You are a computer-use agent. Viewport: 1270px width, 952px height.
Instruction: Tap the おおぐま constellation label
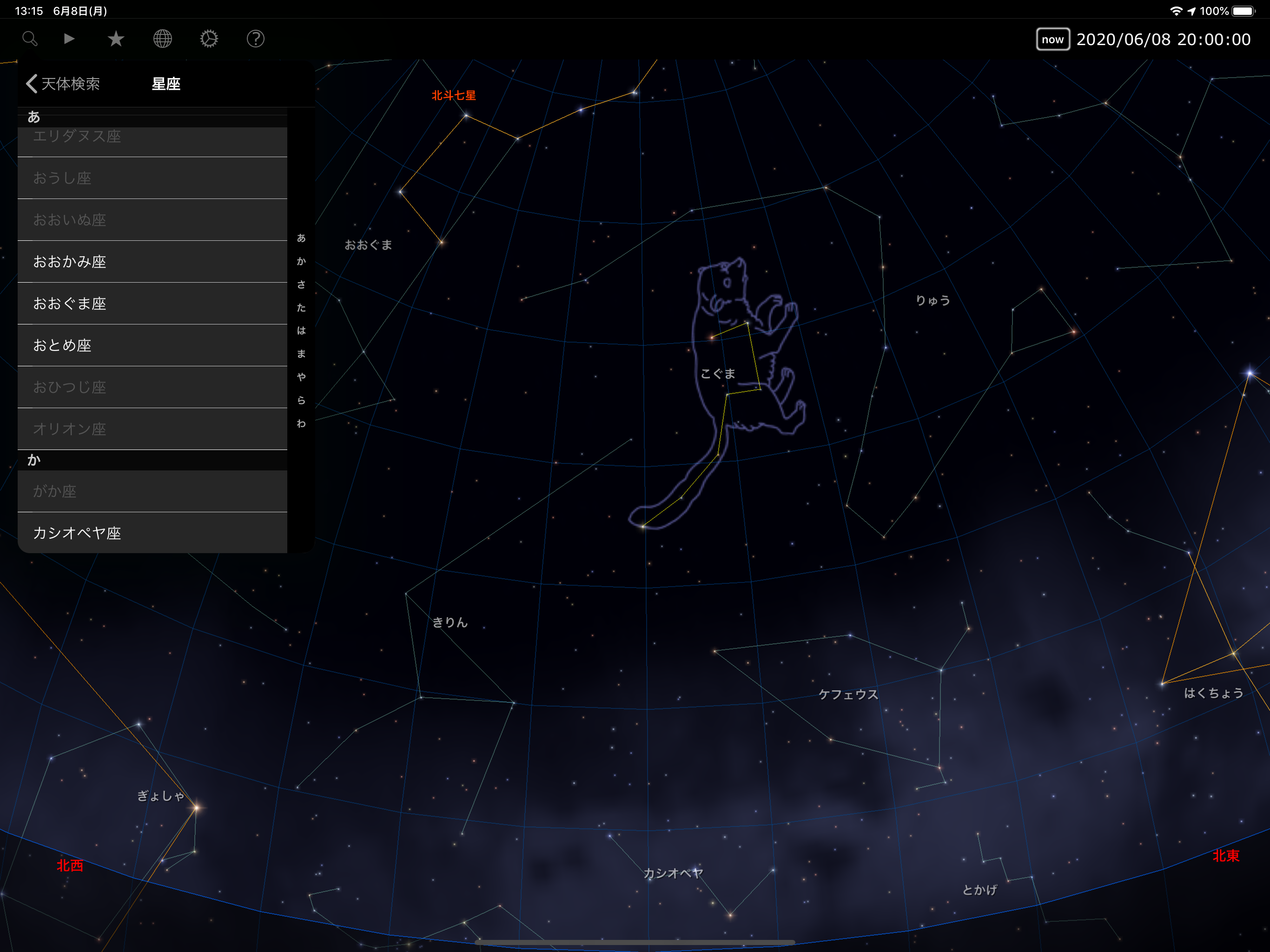pyautogui.click(x=368, y=245)
